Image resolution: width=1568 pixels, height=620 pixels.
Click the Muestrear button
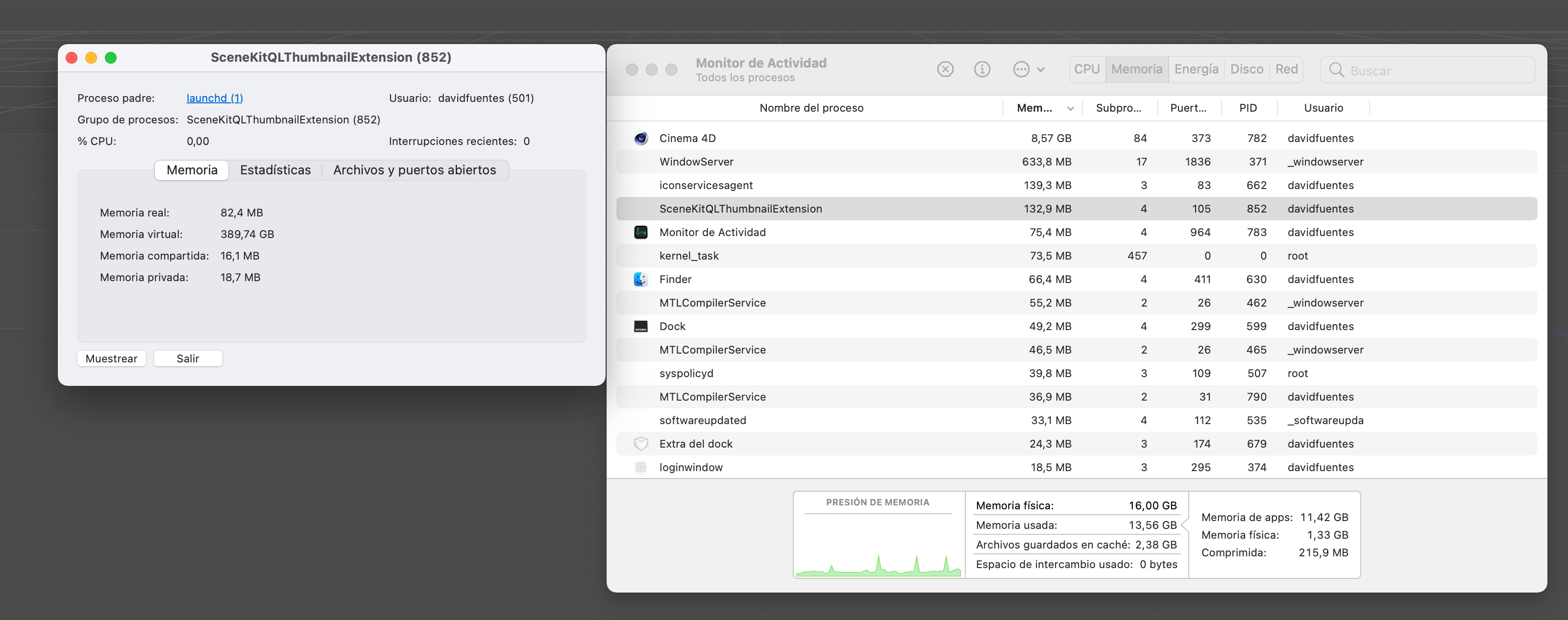click(x=111, y=358)
